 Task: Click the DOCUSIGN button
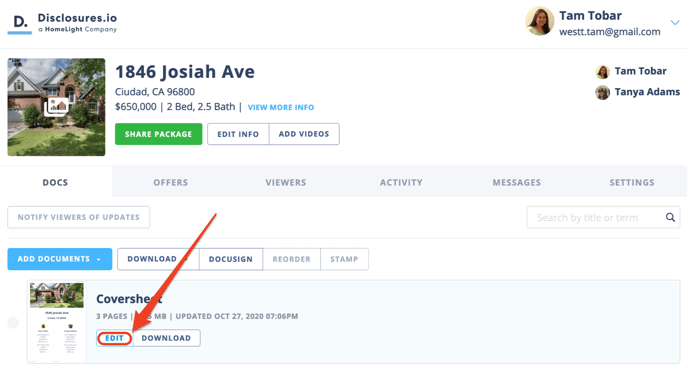click(x=231, y=259)
